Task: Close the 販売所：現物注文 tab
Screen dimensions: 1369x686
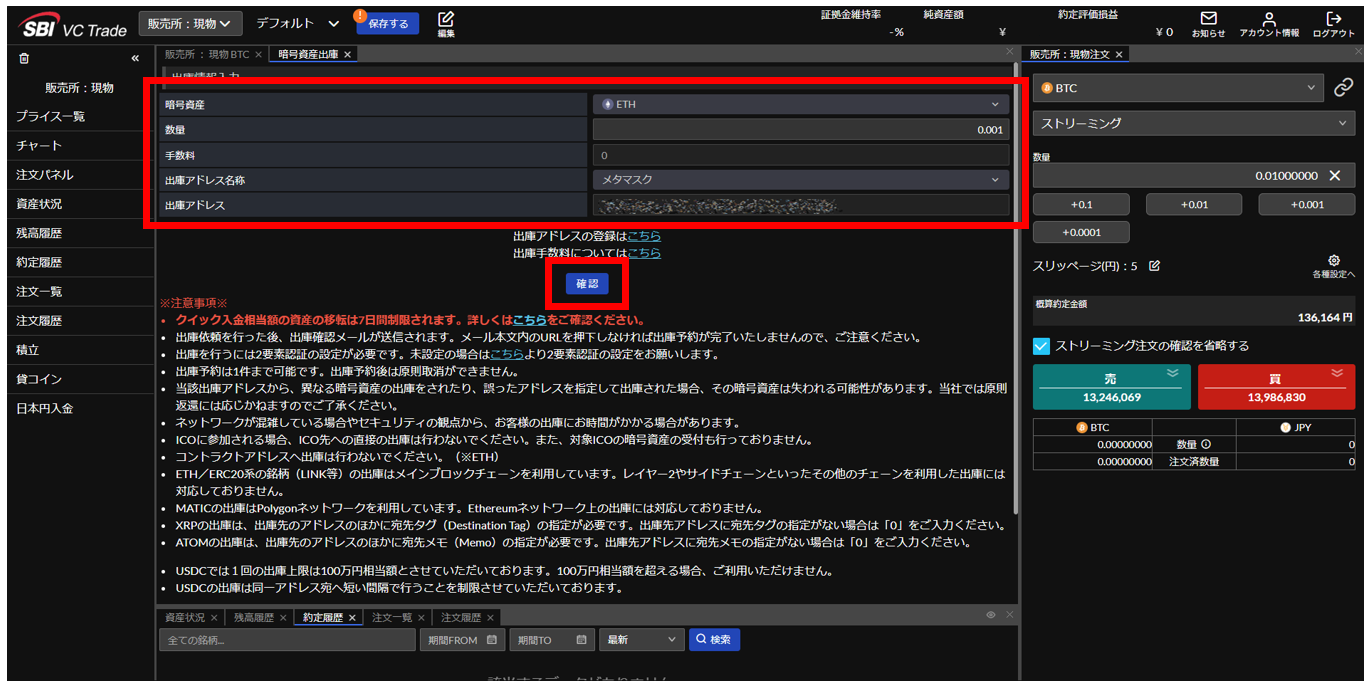Action: tap(1119, 55)
